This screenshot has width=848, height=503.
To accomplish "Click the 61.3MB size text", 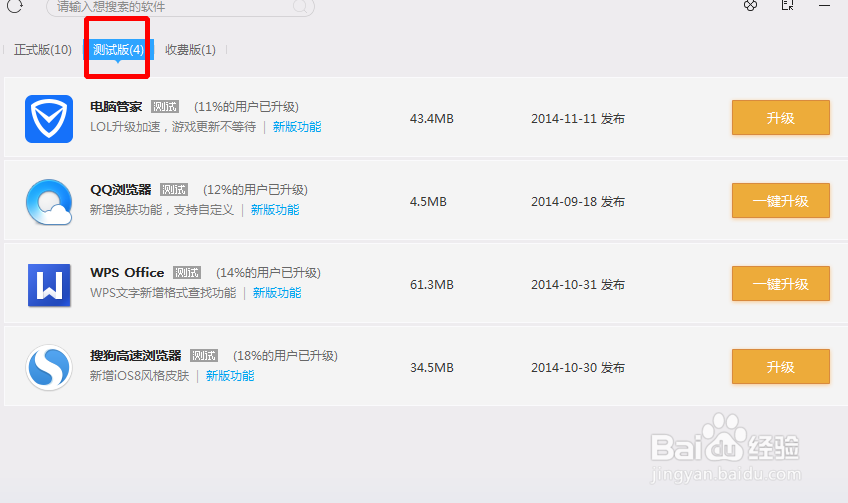I will 432,284.
